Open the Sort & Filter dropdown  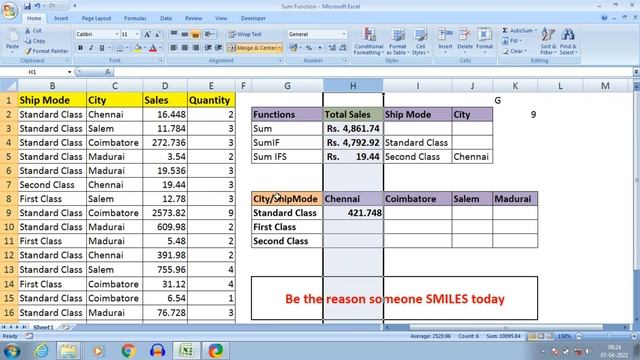click(x=548, y=41)
